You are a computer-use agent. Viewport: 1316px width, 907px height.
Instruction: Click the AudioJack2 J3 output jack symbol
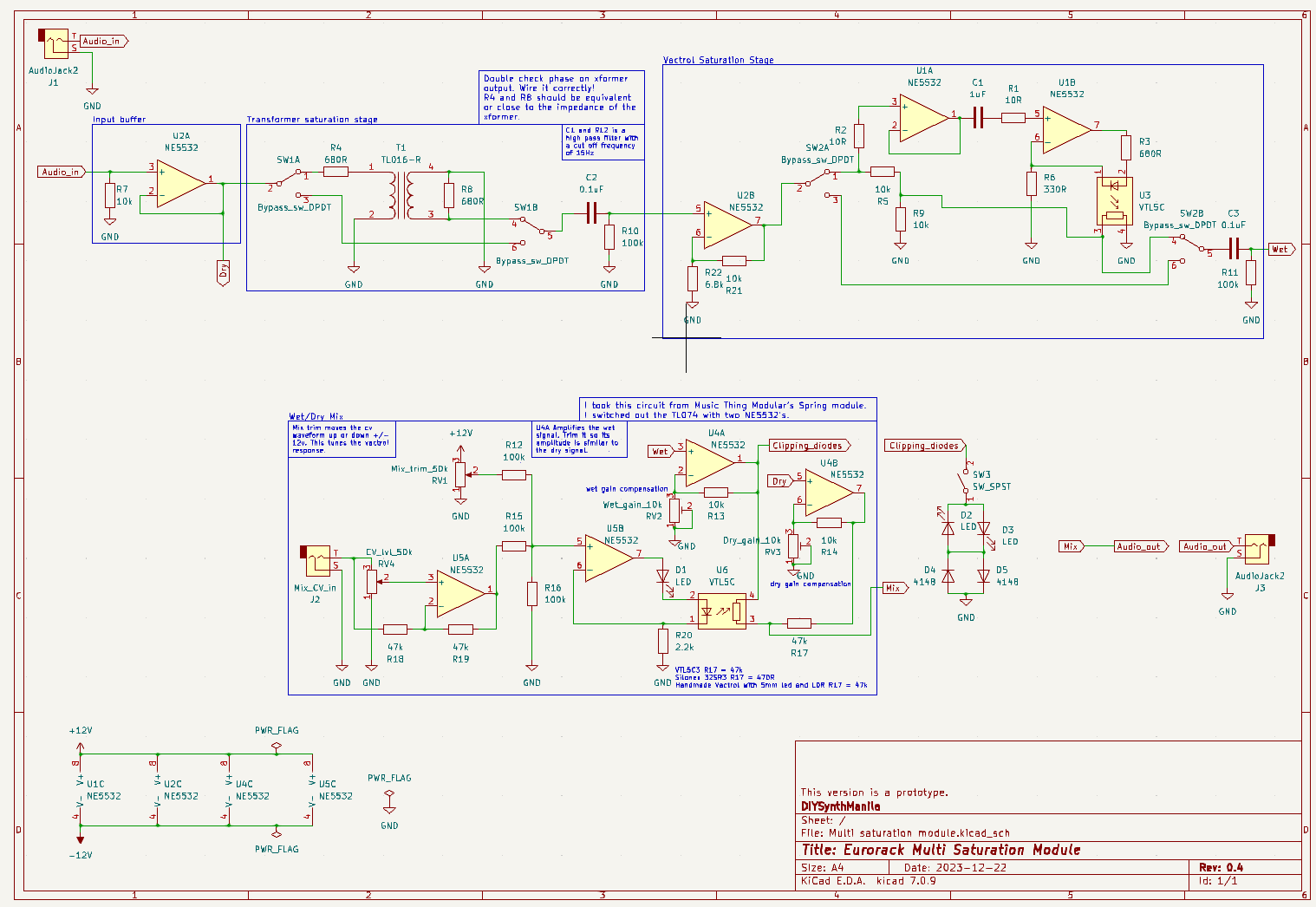1258,549
